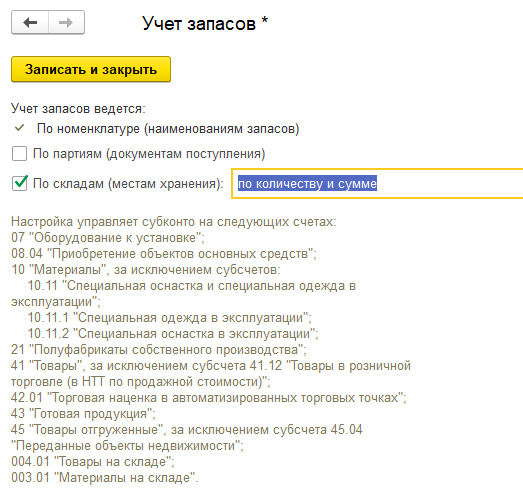Click '10.11.1 Специальная одежда в эксплуатации' text
The height and width of the screenshot is (495, 523).
[169, 318]
